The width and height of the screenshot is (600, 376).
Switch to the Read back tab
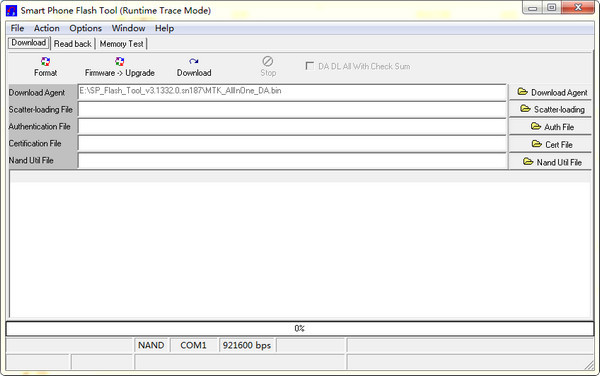click(x=73, y=44)
